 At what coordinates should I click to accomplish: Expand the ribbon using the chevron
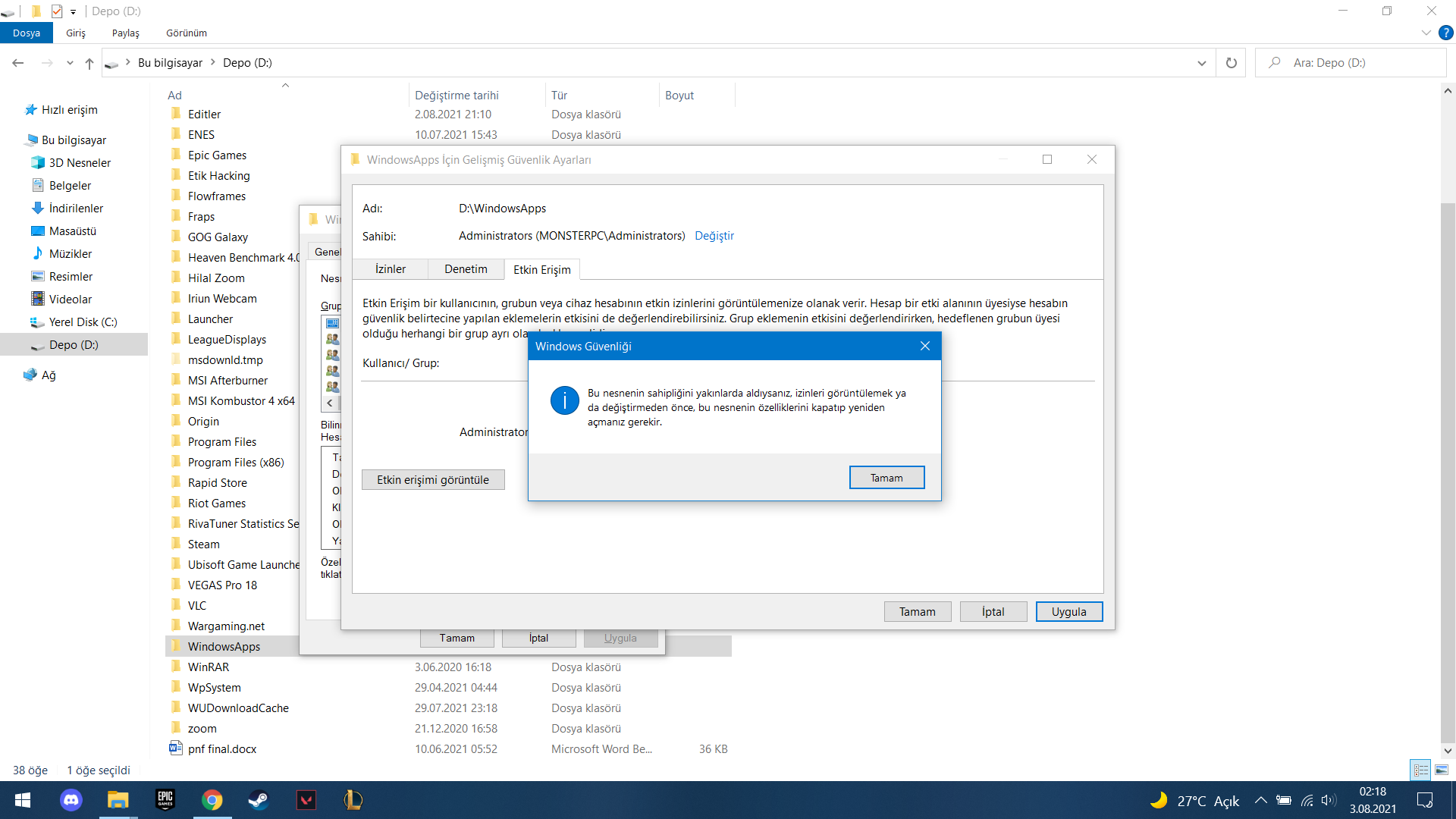(x=1426, y=33)
